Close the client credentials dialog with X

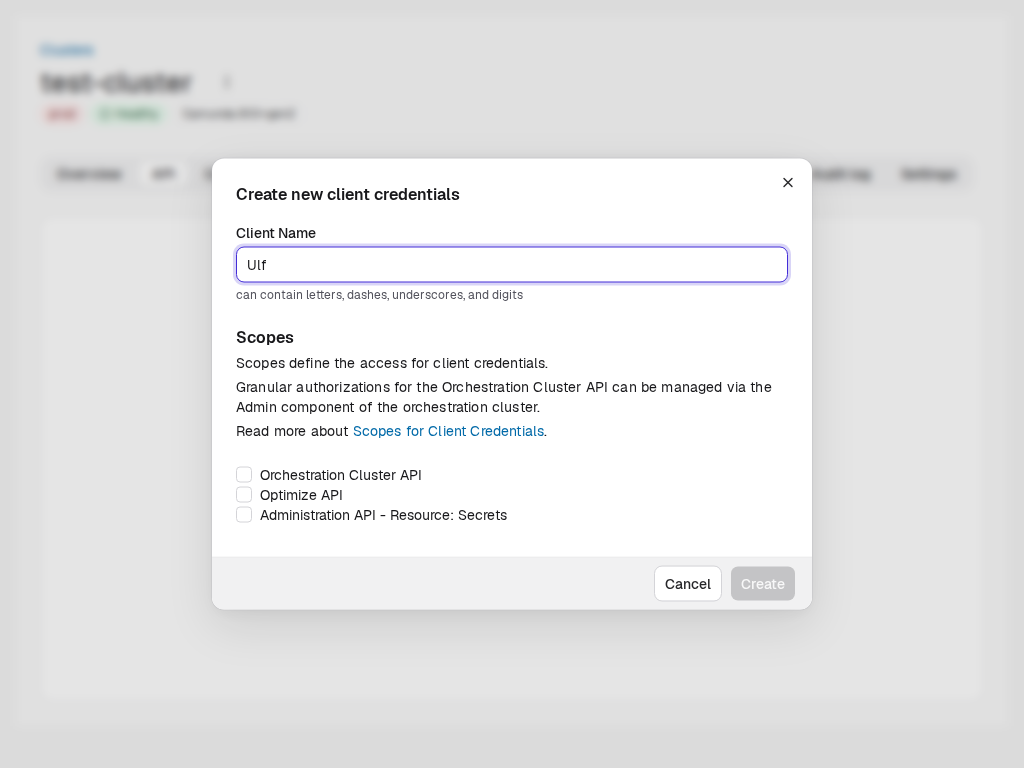788,183
